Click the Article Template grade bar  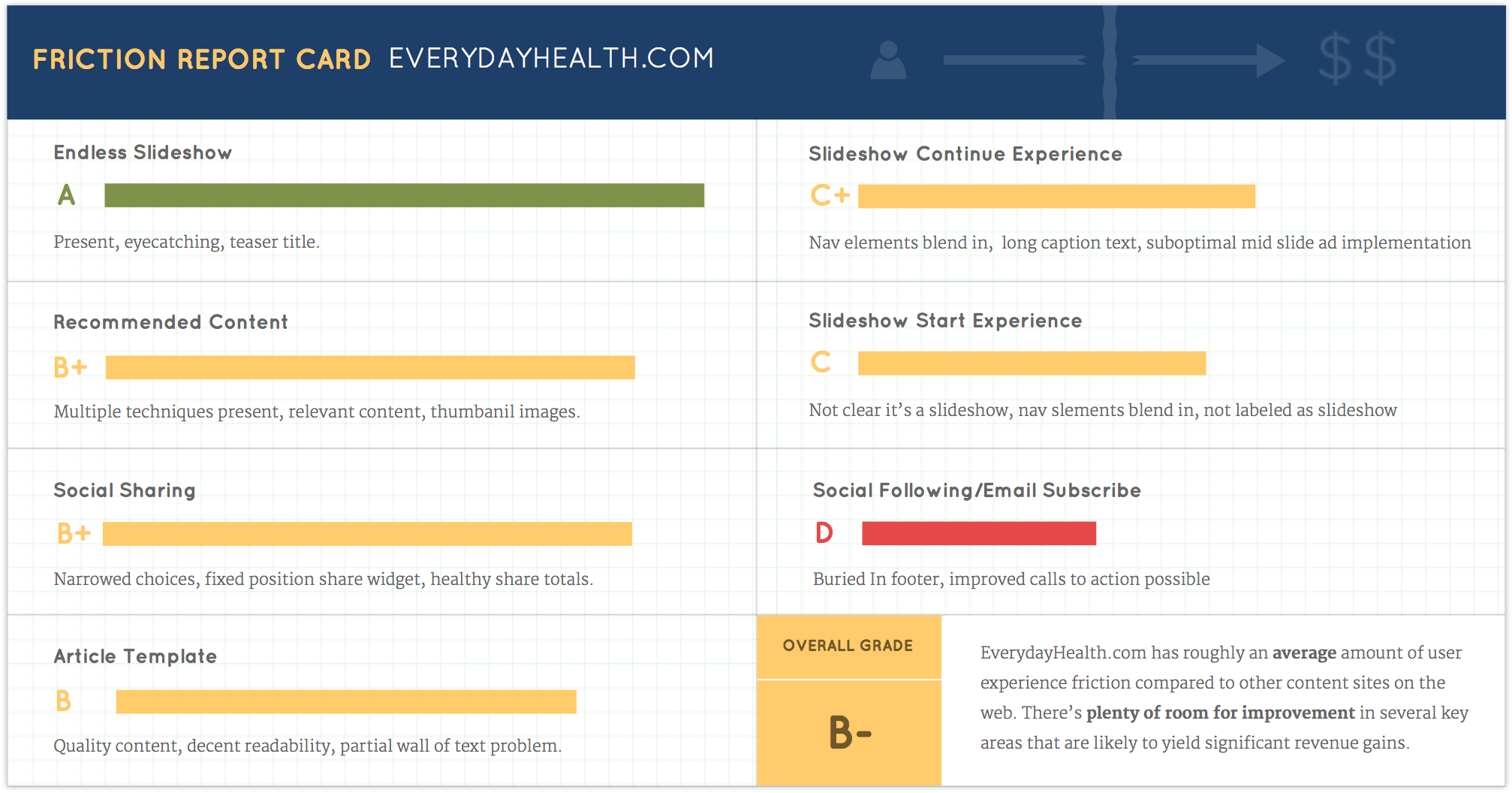coord(346,701)
